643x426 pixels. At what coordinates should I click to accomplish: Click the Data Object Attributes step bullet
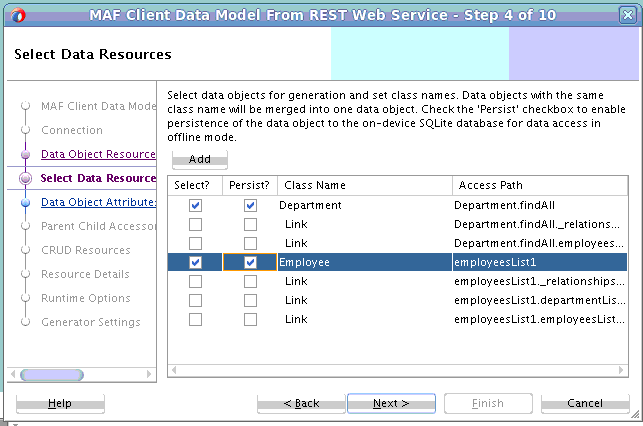[25, 203]
